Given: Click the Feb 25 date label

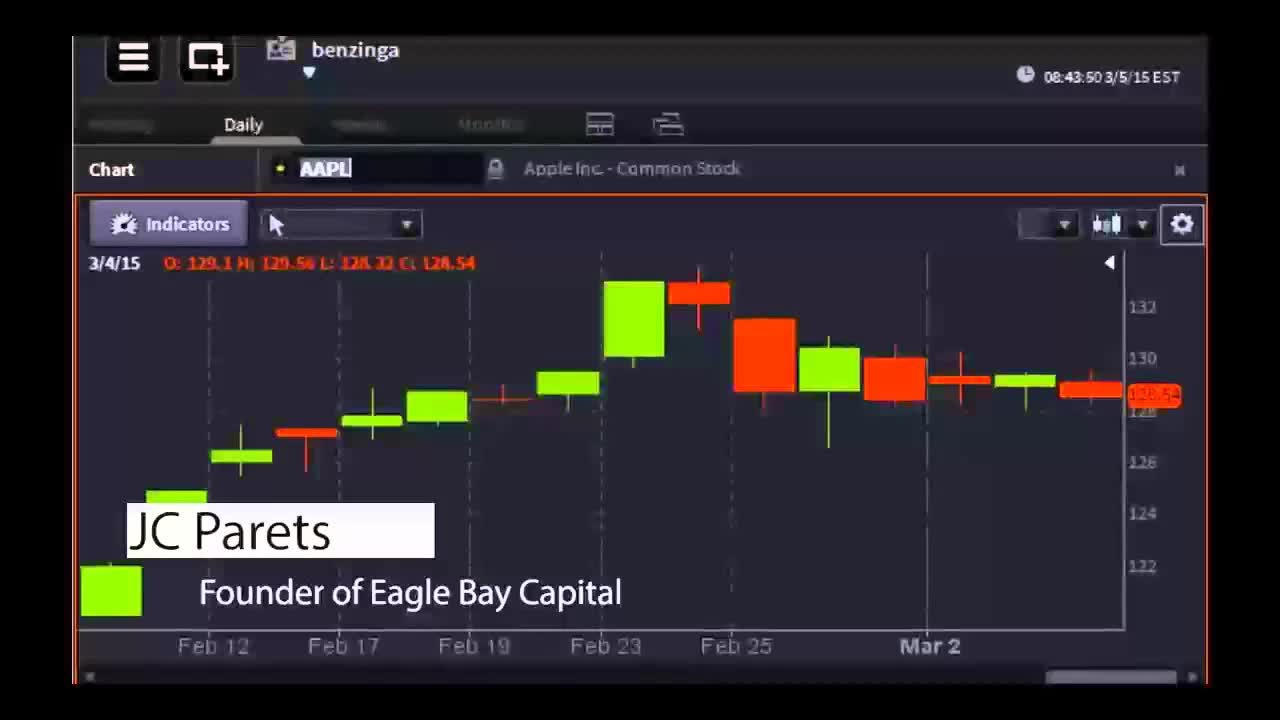Looking at the screenshot, I should (x=736, y=646).
